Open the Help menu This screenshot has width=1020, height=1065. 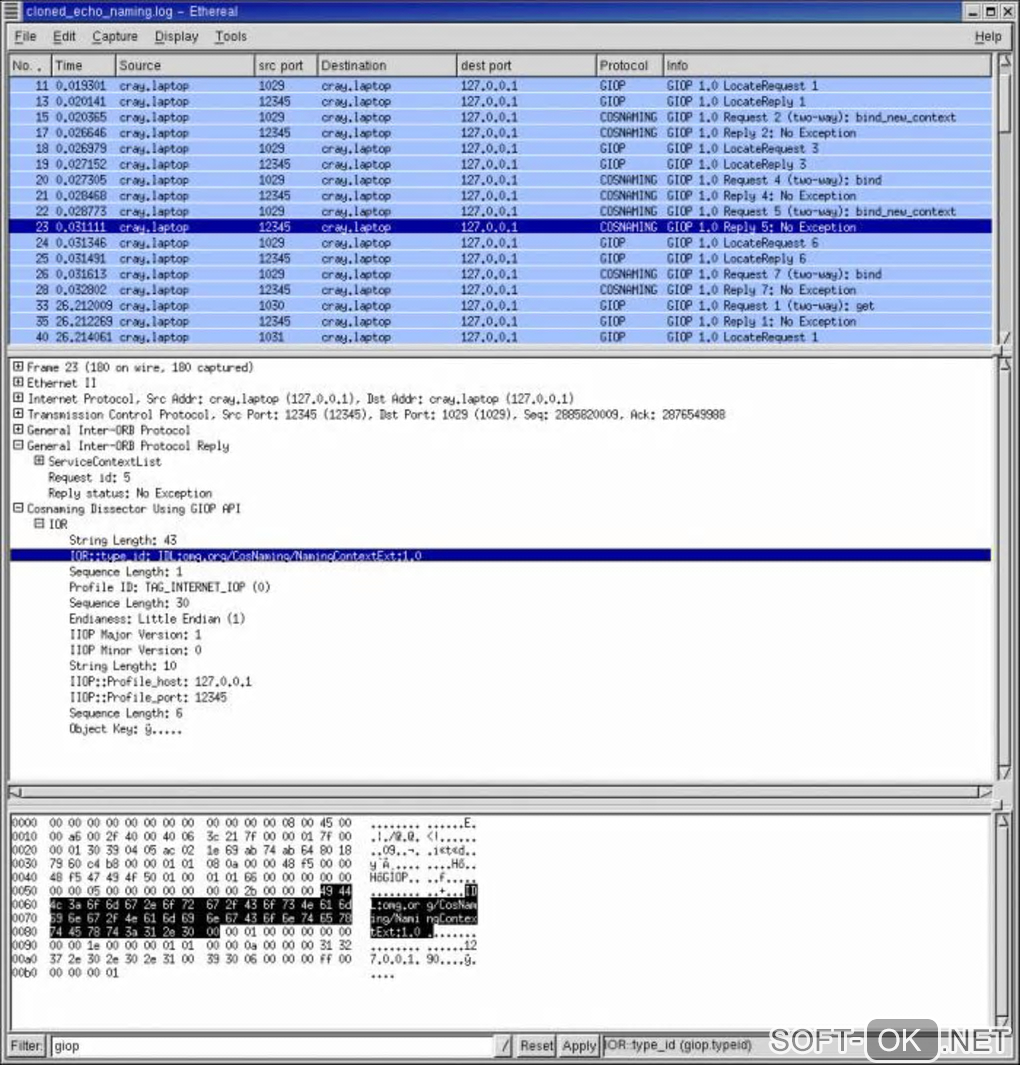point(988,37)
